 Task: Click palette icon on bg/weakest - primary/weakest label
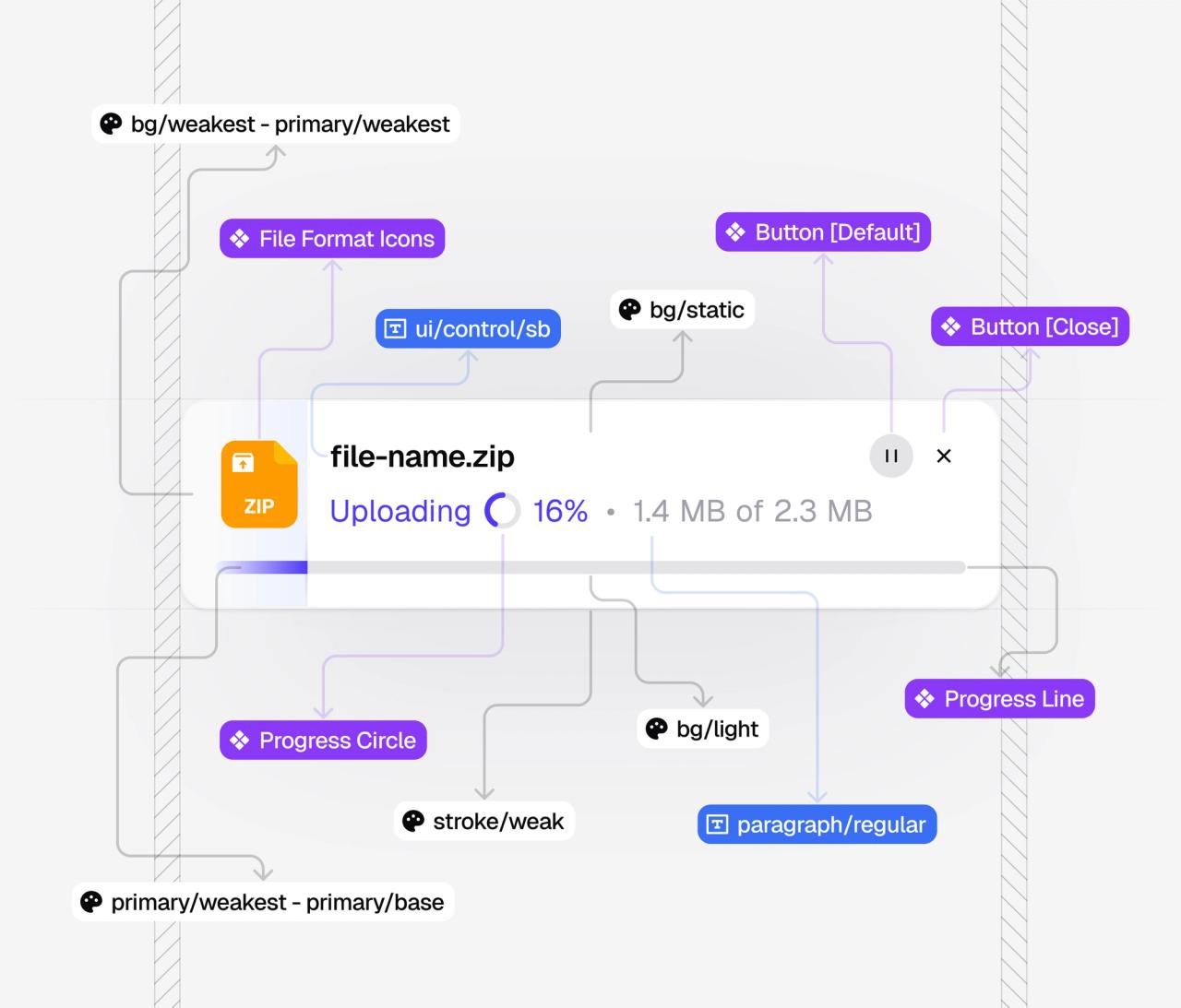coord(111,124)
